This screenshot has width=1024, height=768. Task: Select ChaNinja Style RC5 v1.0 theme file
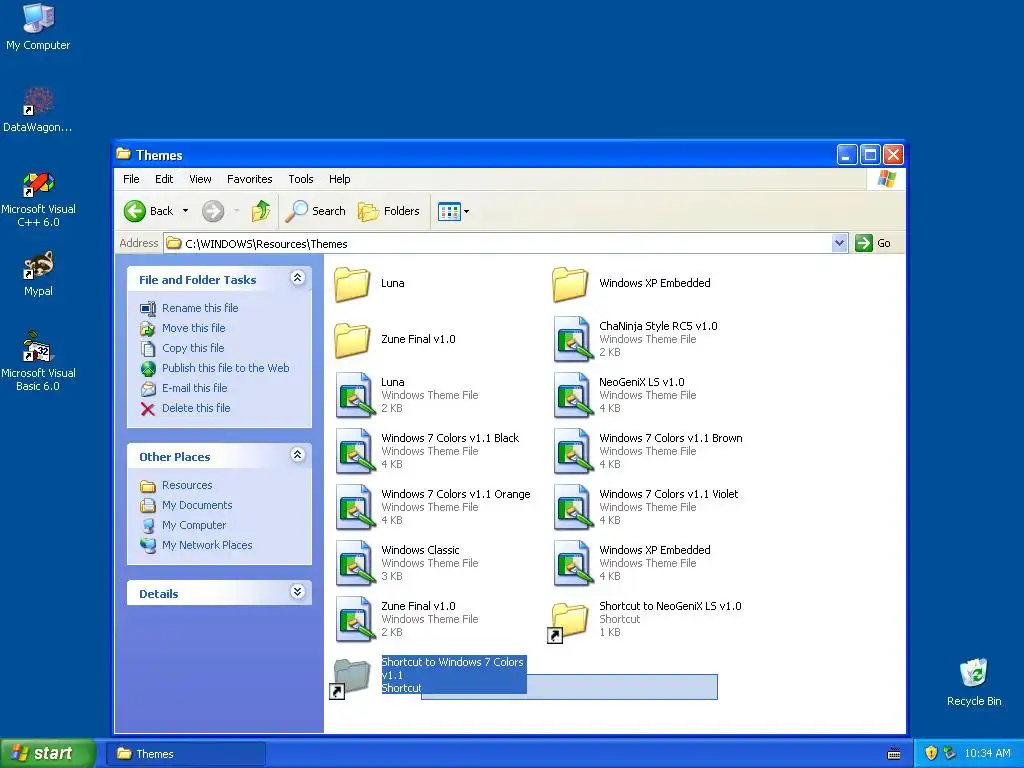pyautogui.click(x=635, y=339)
